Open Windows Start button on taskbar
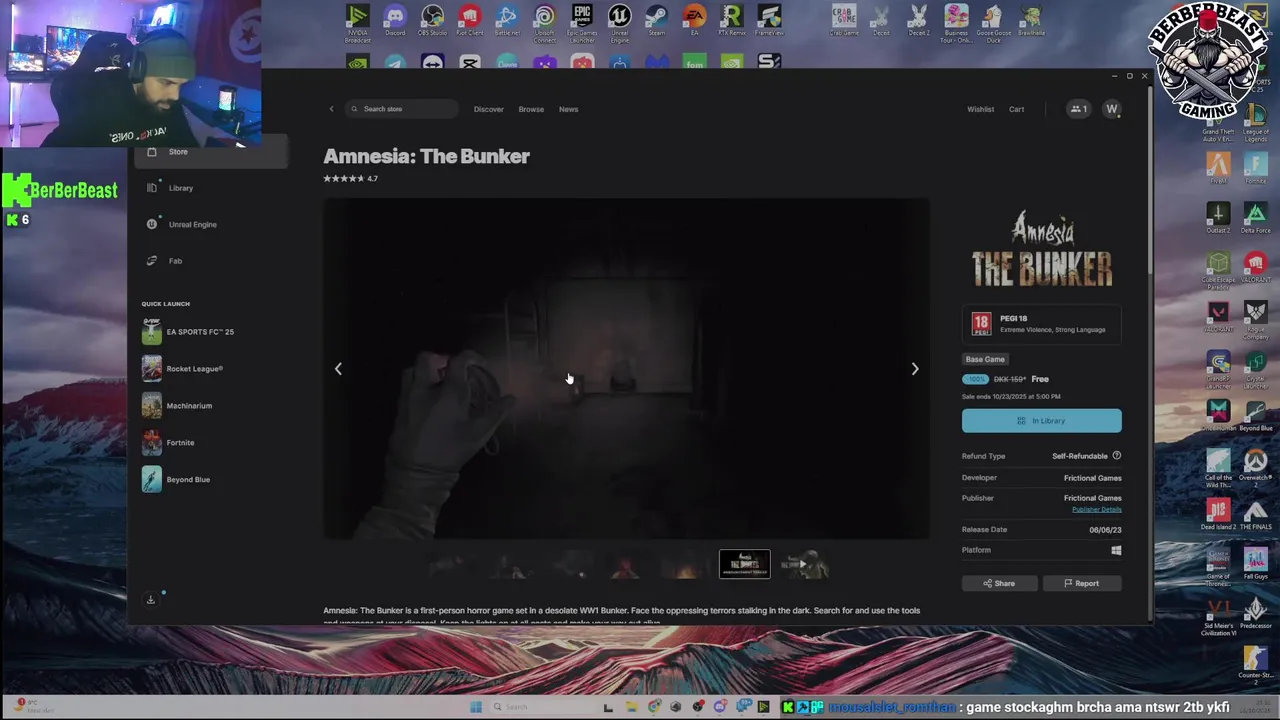The image size is (1280, 720). [476, 707]
